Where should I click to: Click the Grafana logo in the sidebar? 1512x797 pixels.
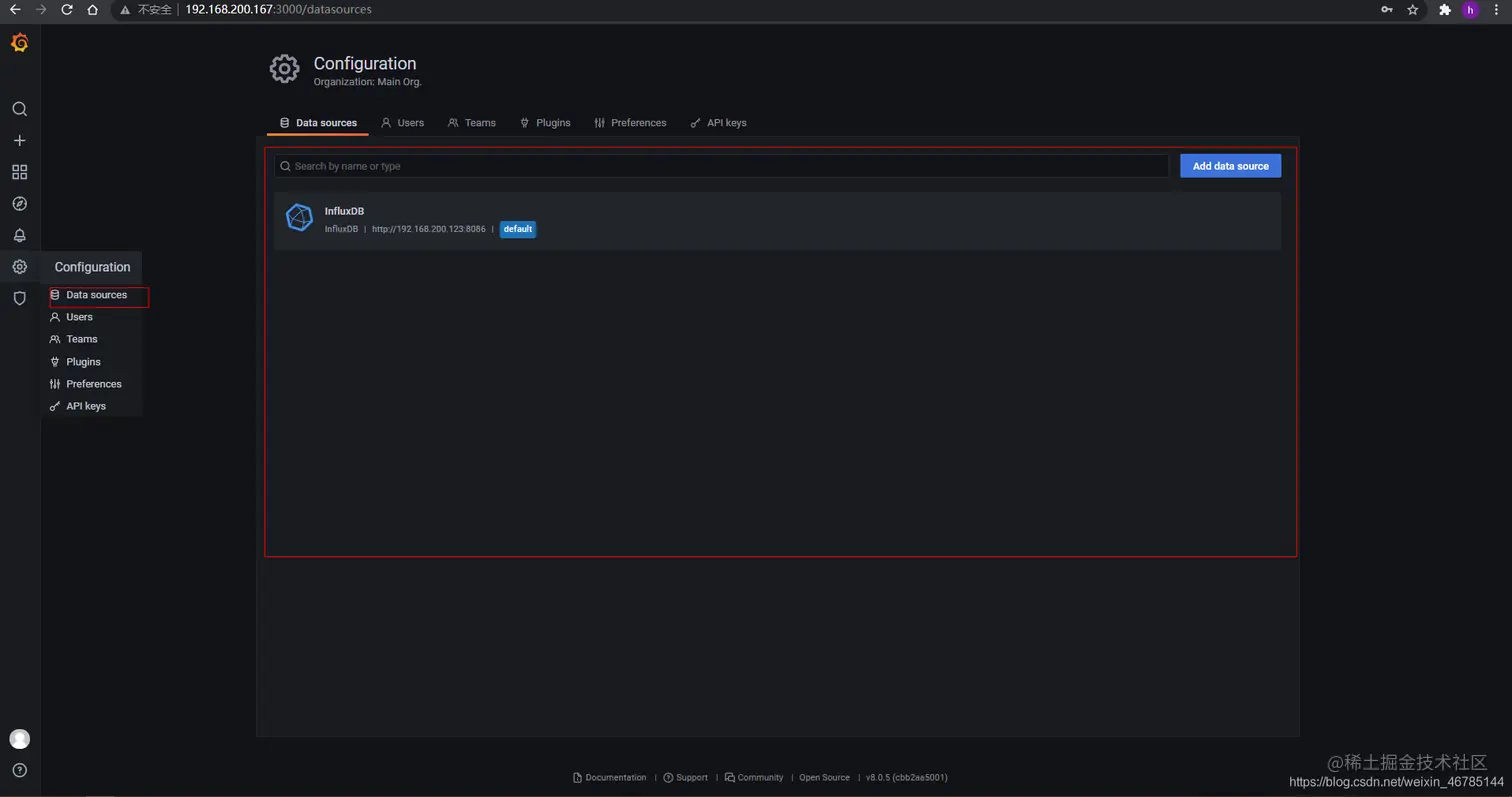pos(19,43)
